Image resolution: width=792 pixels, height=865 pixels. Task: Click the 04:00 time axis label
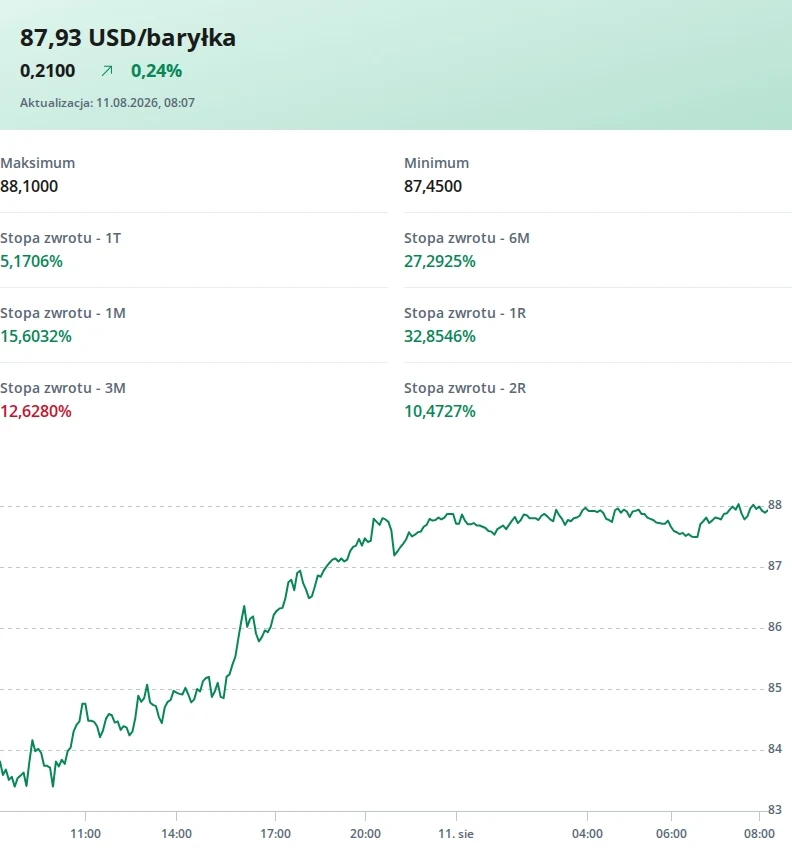[587, 834]
